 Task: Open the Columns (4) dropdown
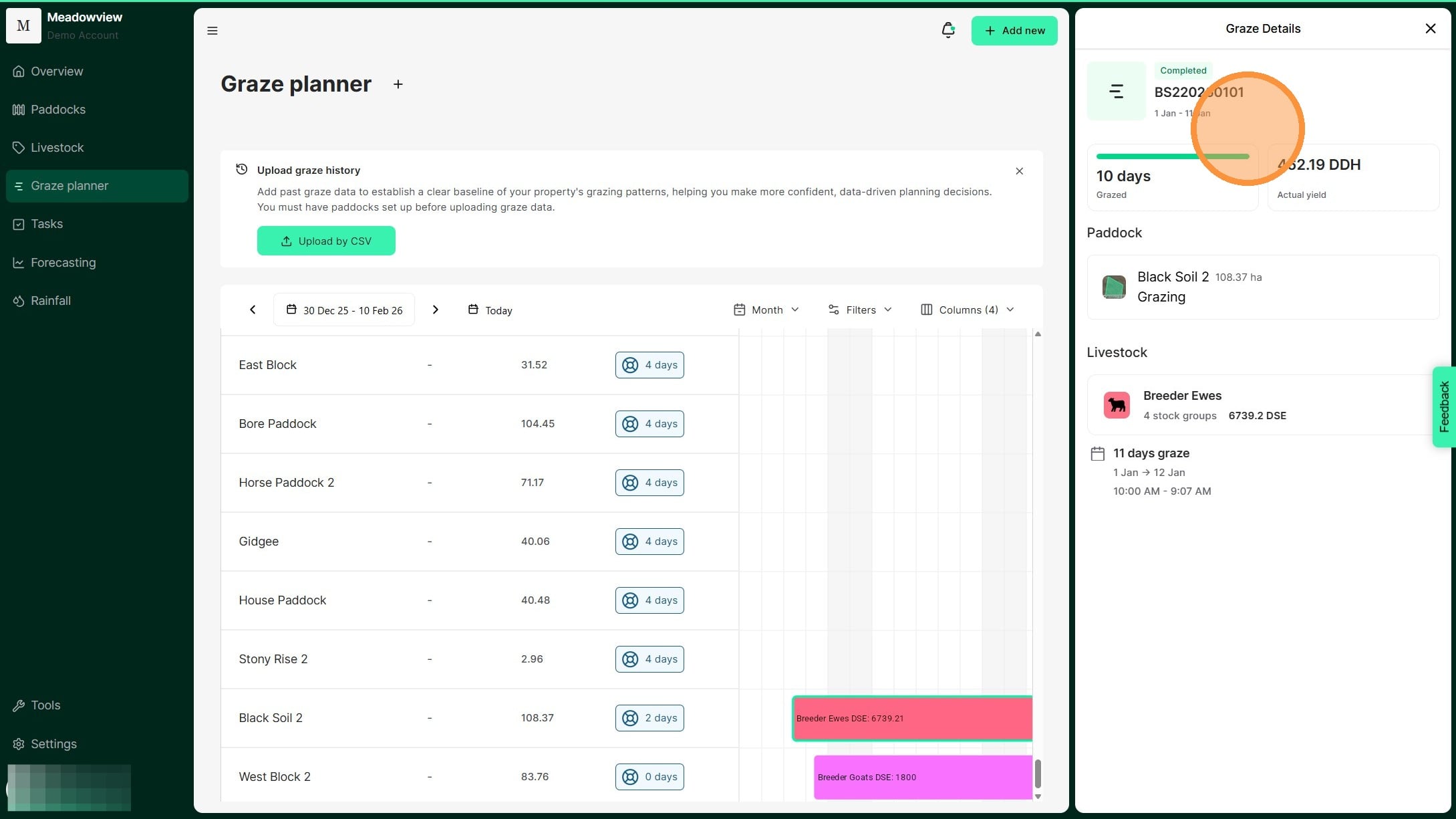coord(968,310)
